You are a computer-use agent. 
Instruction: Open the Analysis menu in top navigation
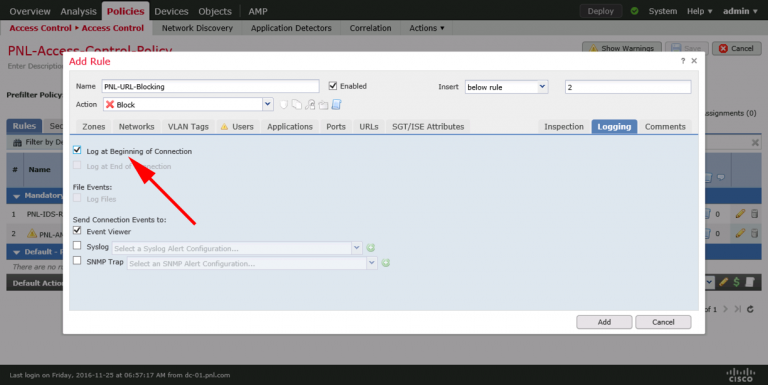(78, 11)
